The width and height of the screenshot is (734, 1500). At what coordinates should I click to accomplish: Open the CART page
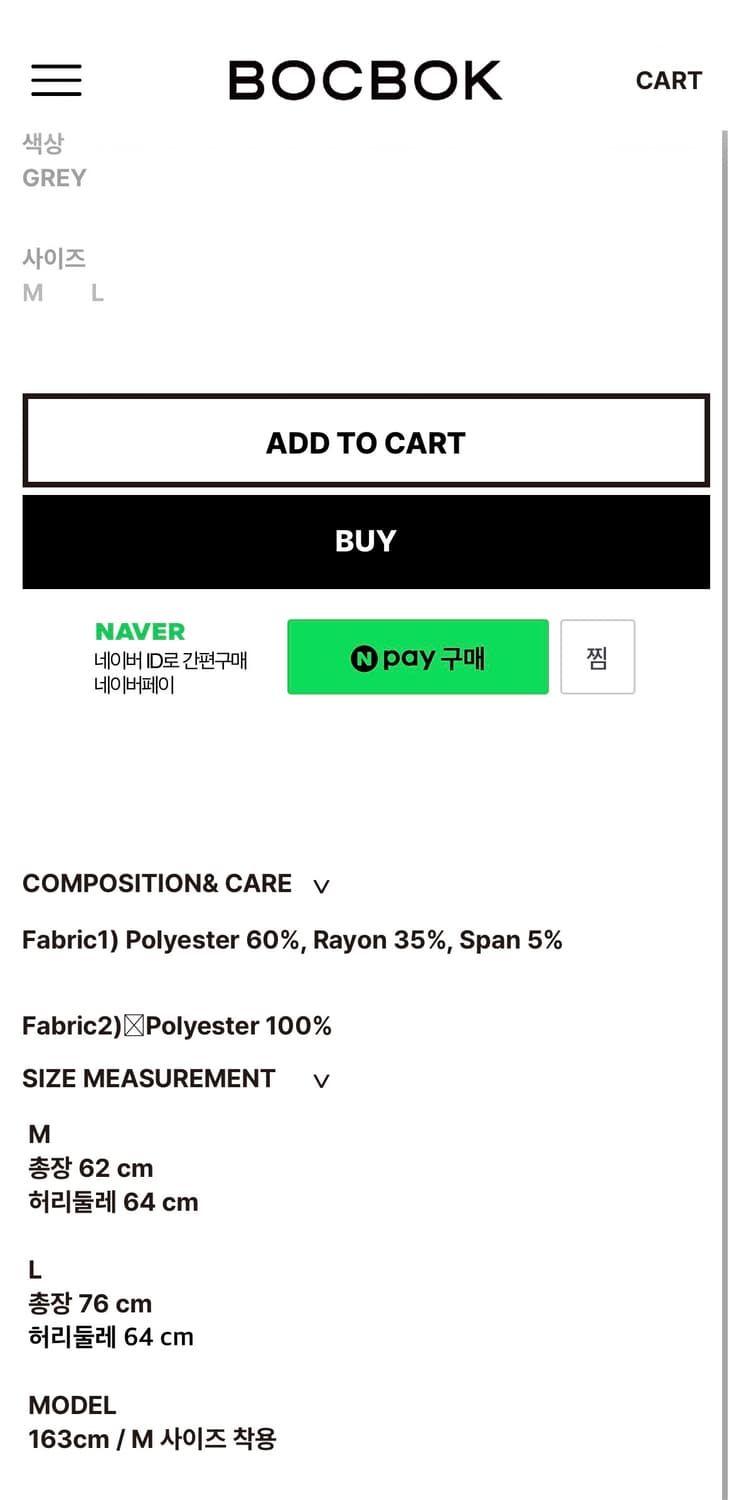click(x=668, y=80)
